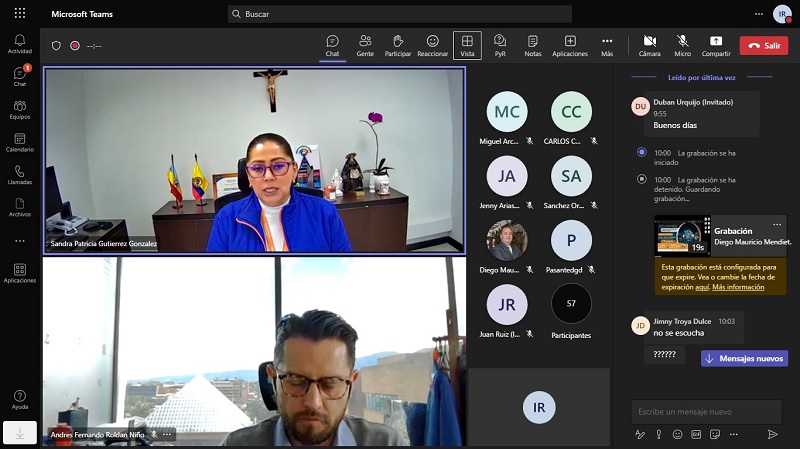The width and height of the screenshot is (800, 449).
Task: Click the '??????' chat message
Action: [664, 354]
